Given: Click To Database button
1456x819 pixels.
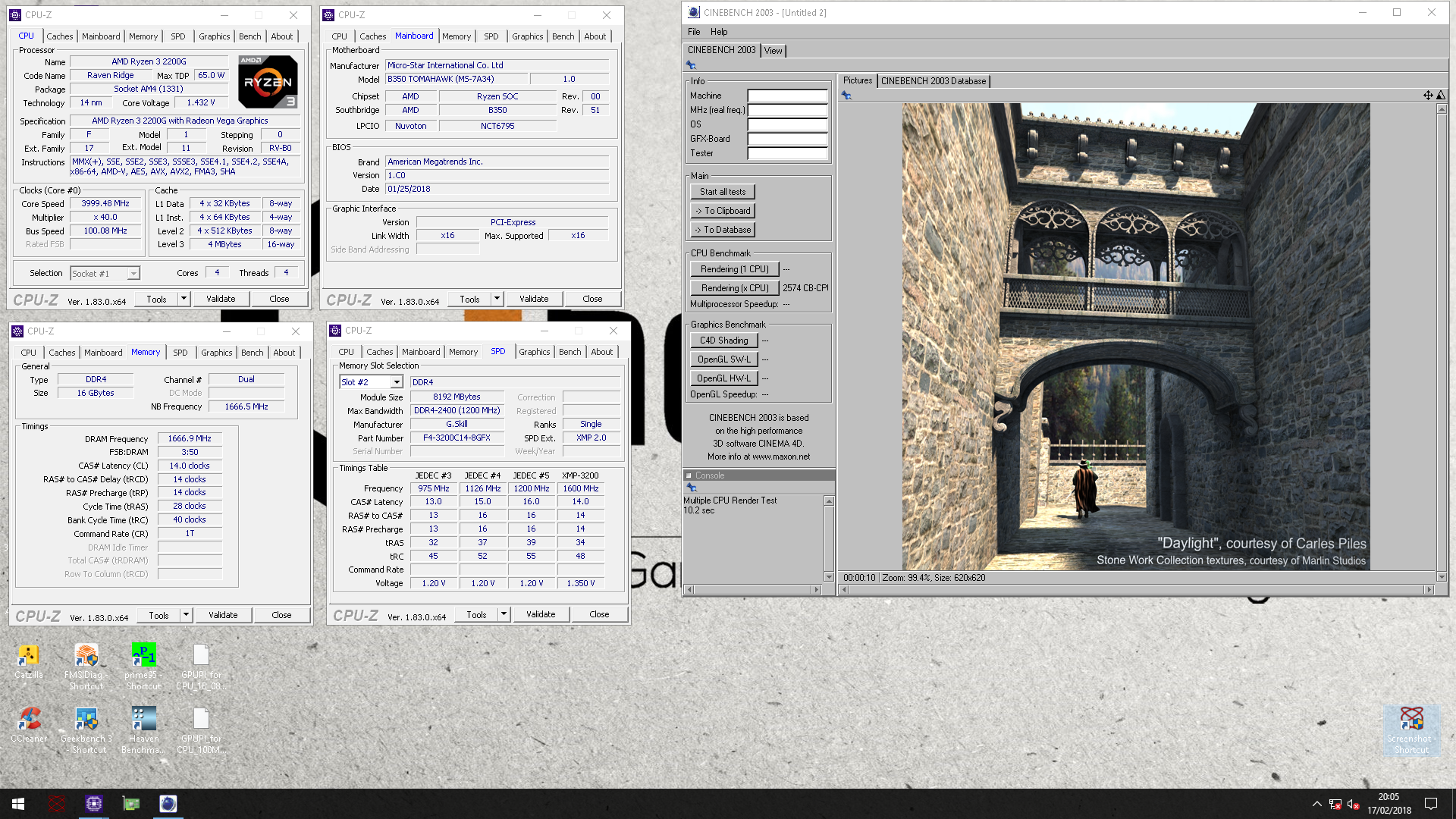Looking at the screenshot, I should coord(723,230).
